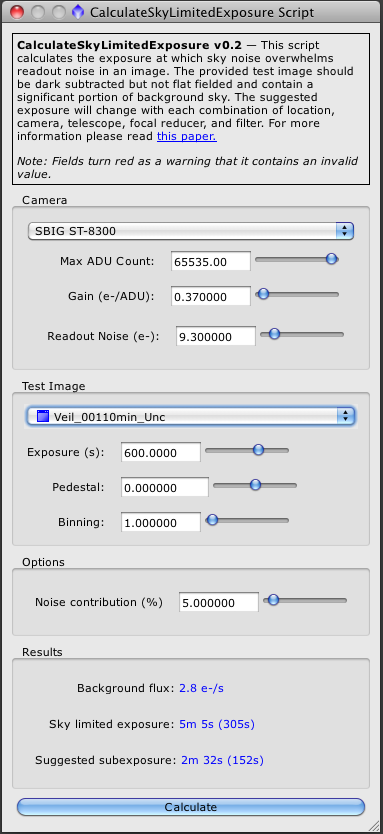Click the Pedestal slider handle

click(x=255, y=485)
